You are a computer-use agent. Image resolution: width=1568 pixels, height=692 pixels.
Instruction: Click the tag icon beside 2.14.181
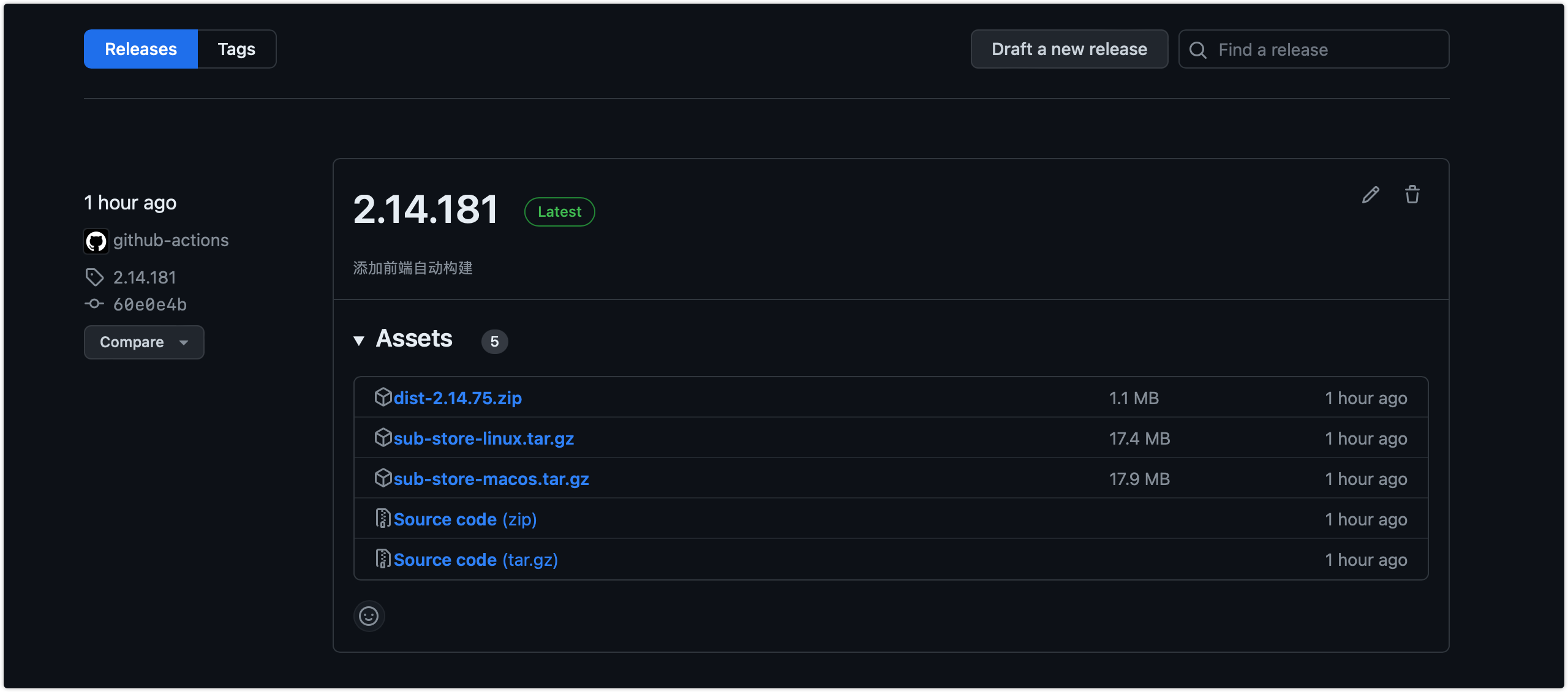tap(94, 277)
